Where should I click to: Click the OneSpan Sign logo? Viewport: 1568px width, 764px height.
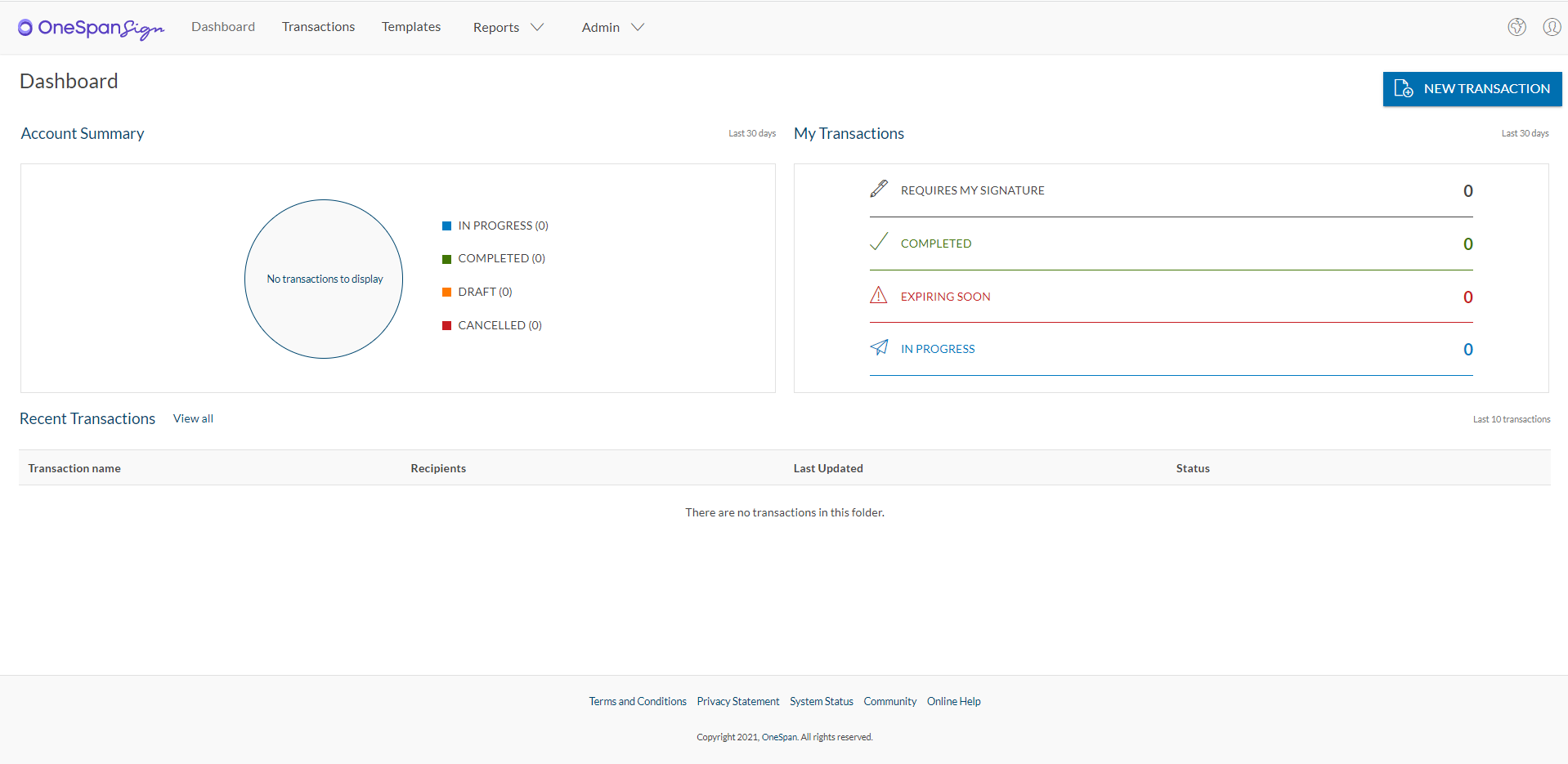click(x=91, y=28)
